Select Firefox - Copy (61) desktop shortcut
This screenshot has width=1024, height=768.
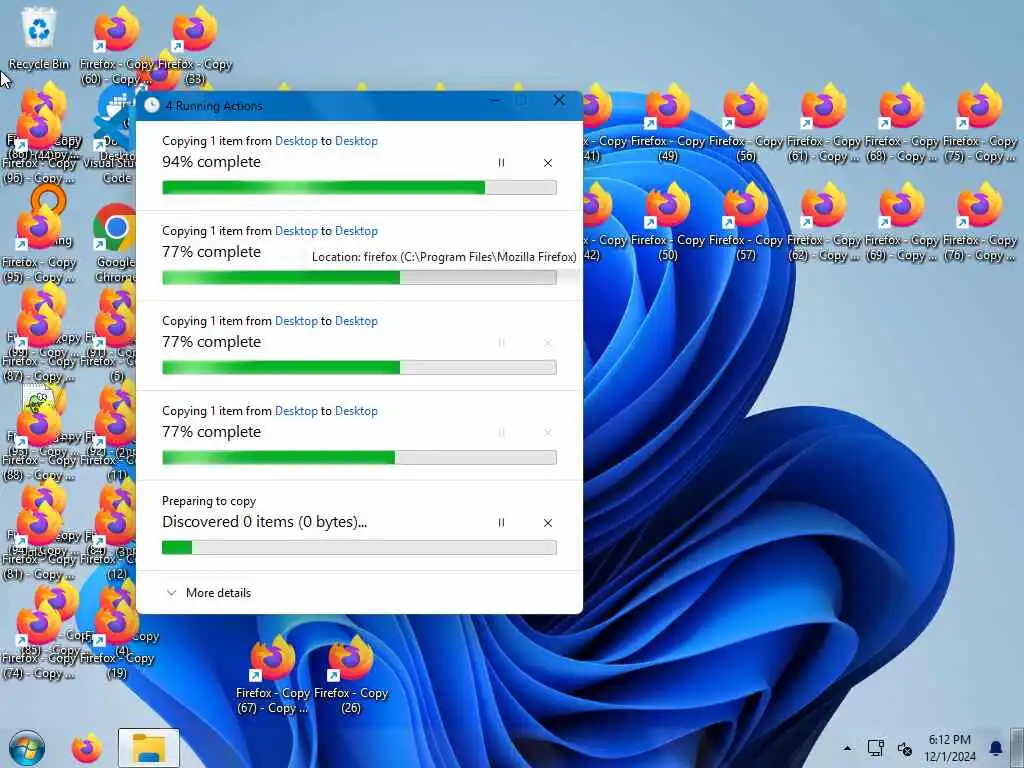[824, 123]
